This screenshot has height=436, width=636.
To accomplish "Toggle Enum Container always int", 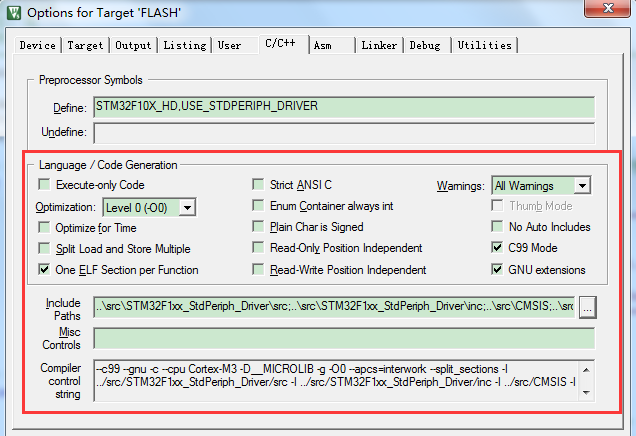I will point(258,206).
